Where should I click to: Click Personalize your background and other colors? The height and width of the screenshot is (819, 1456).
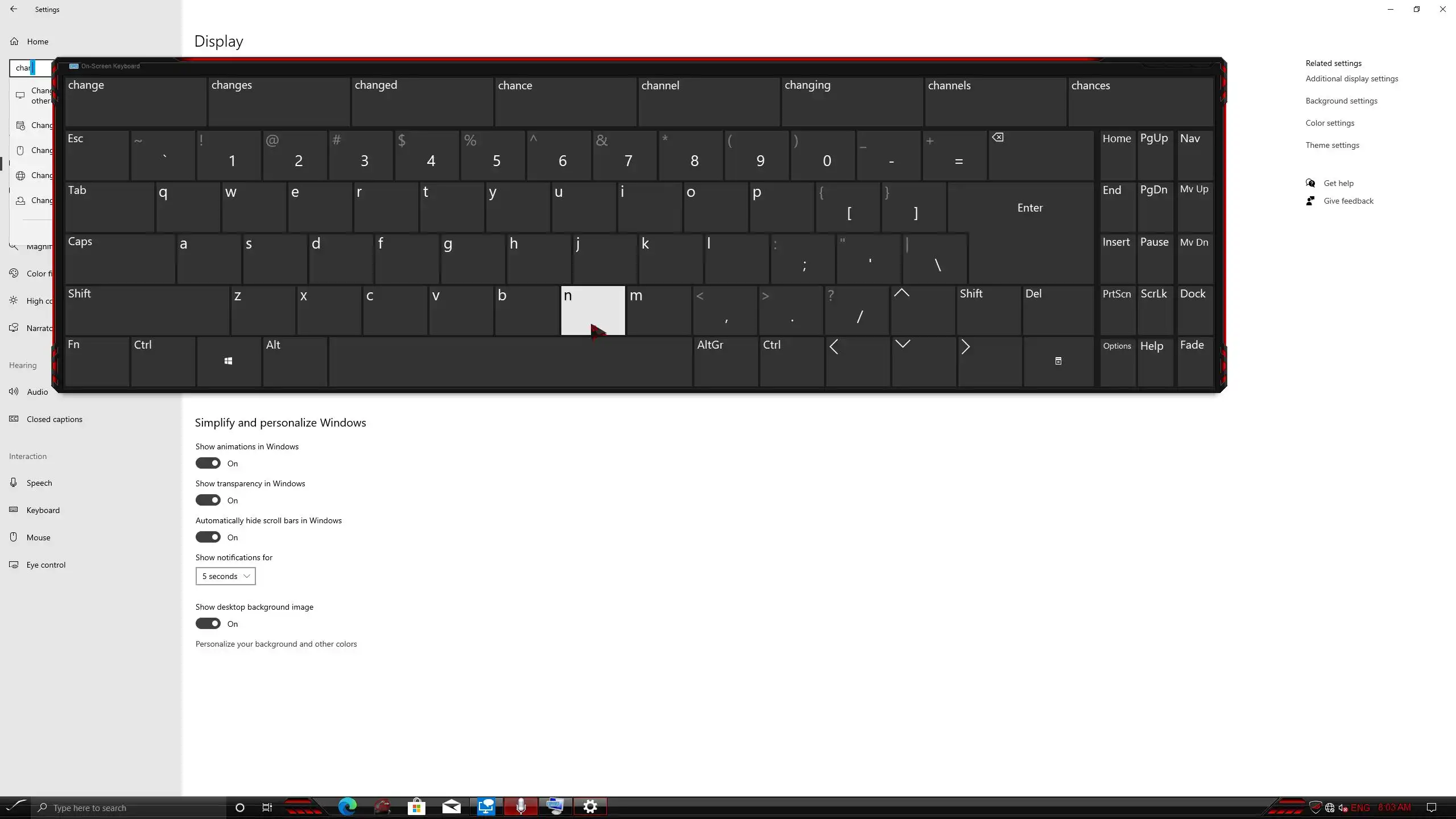tap(276, 644)
